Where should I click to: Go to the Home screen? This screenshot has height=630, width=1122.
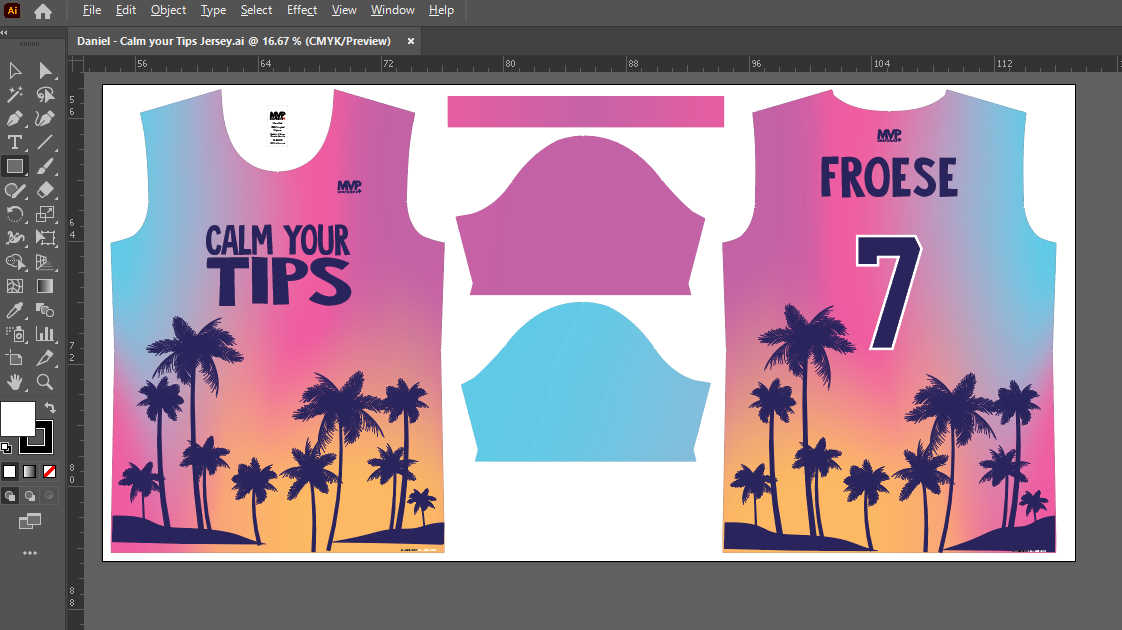43,12
